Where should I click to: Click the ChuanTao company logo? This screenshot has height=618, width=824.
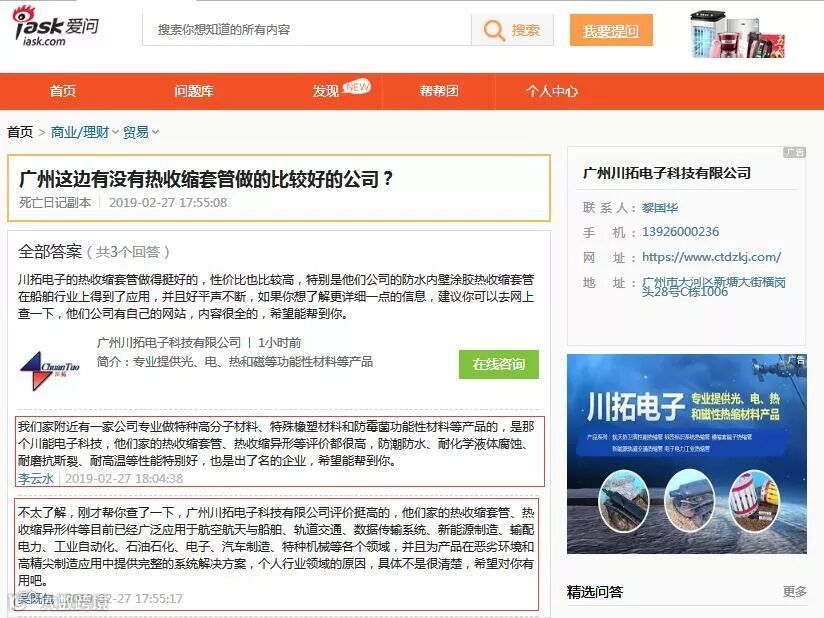48,370
